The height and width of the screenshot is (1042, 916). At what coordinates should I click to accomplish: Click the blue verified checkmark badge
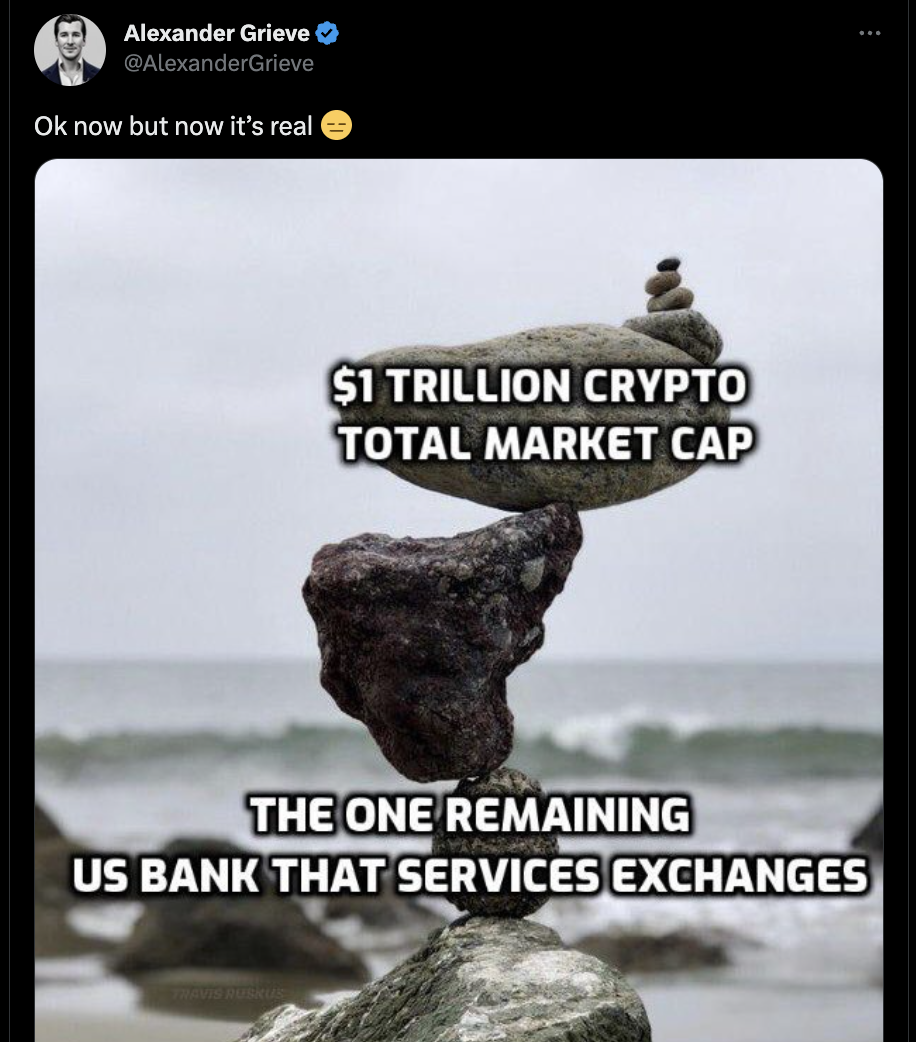pos(327,33)
